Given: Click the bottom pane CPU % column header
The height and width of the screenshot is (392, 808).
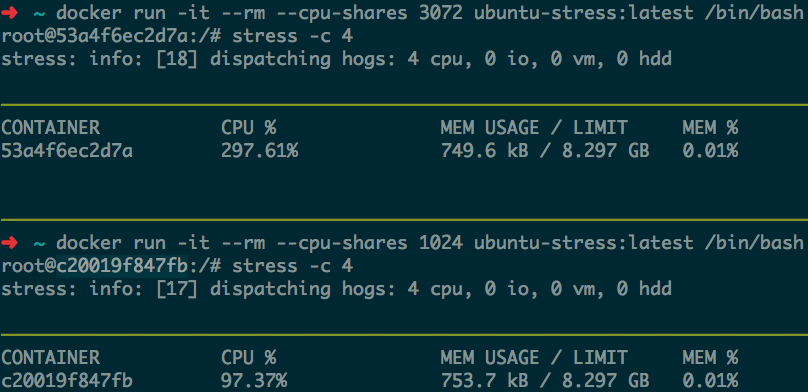Looking at the screenshot, I should [x=249, y=357].
